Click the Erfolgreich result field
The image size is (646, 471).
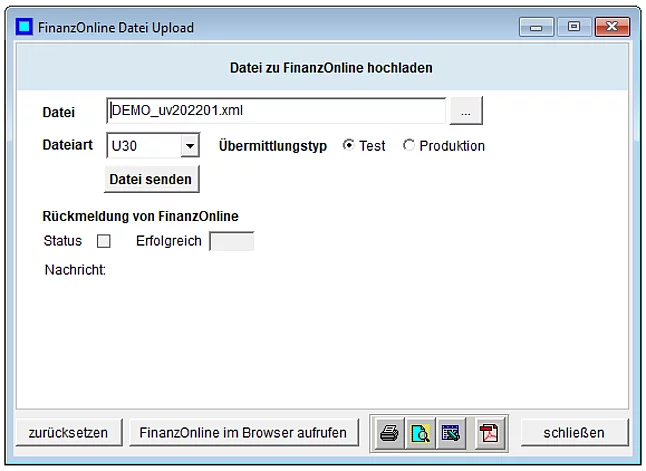232,241
